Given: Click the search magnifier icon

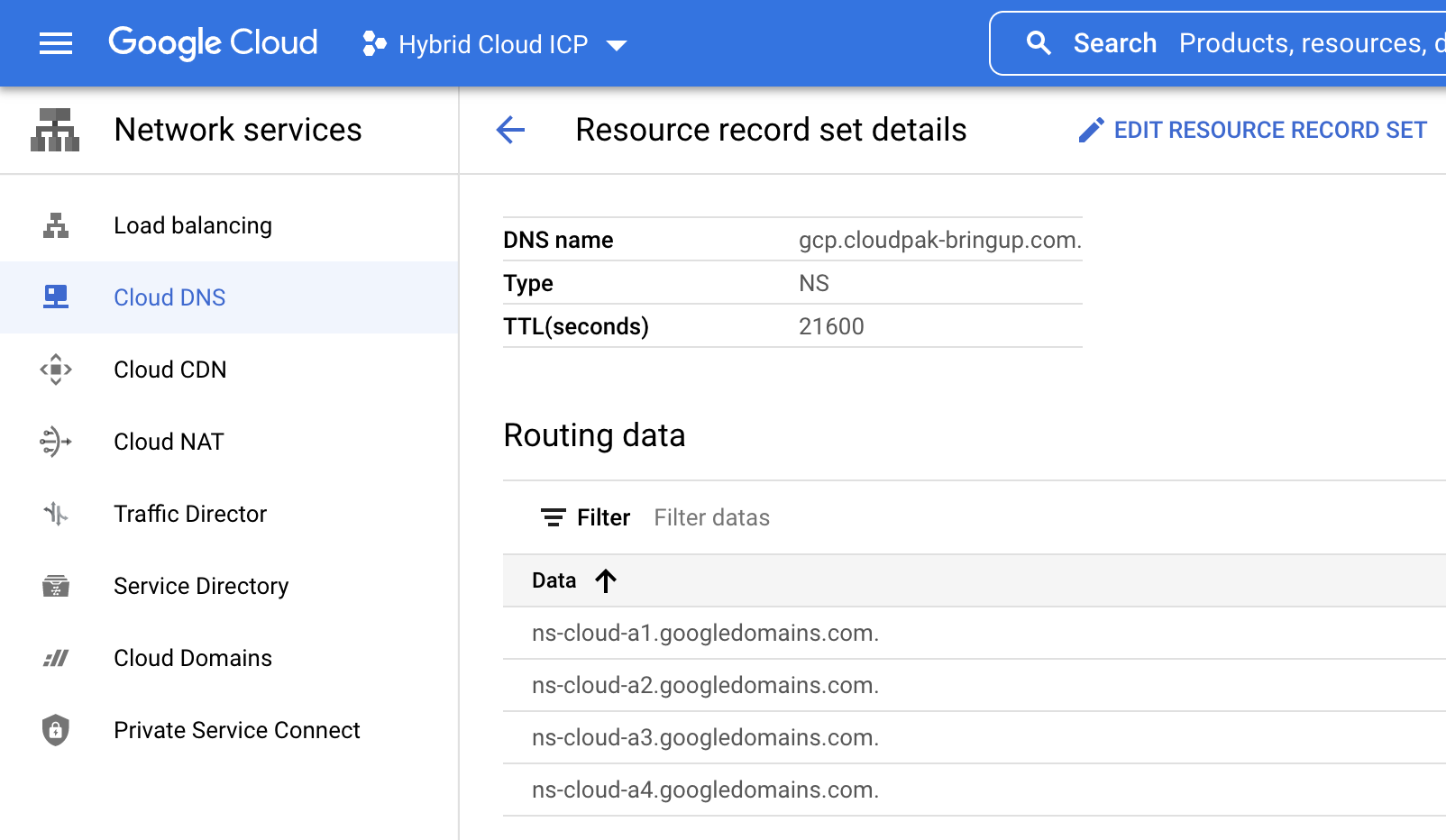Looking at the screenshot, I should coord(1039,43).
